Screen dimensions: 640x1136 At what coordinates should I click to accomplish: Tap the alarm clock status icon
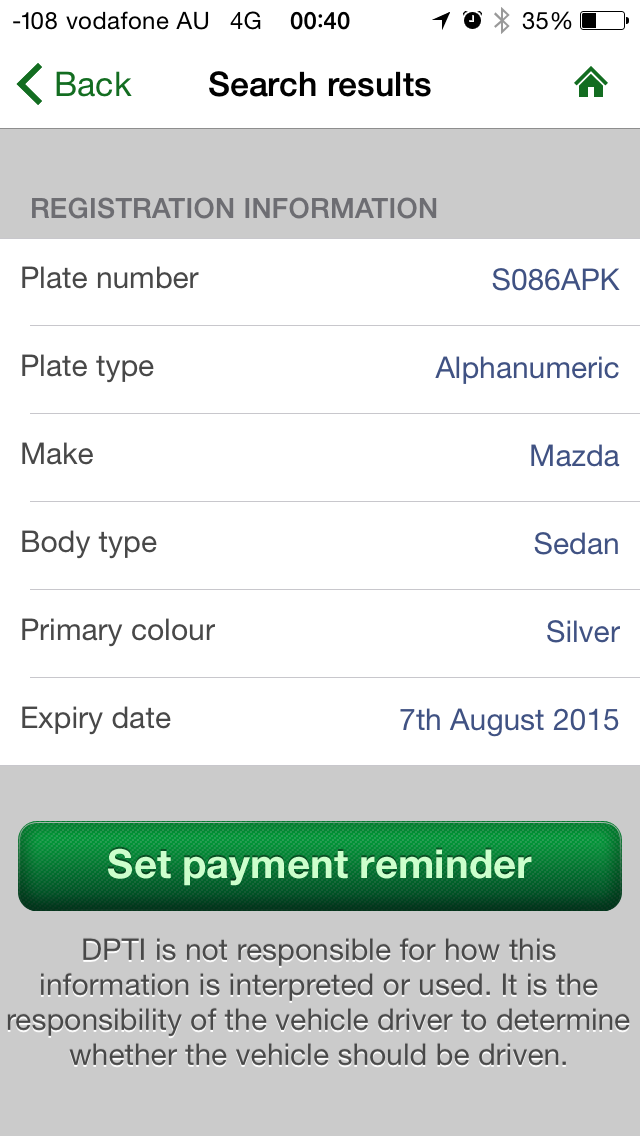click(472, 20)
